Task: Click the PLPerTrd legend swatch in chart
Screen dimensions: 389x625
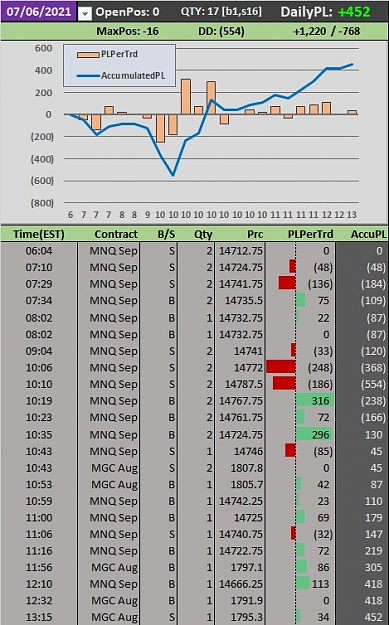Action: [x=88, y=55]
